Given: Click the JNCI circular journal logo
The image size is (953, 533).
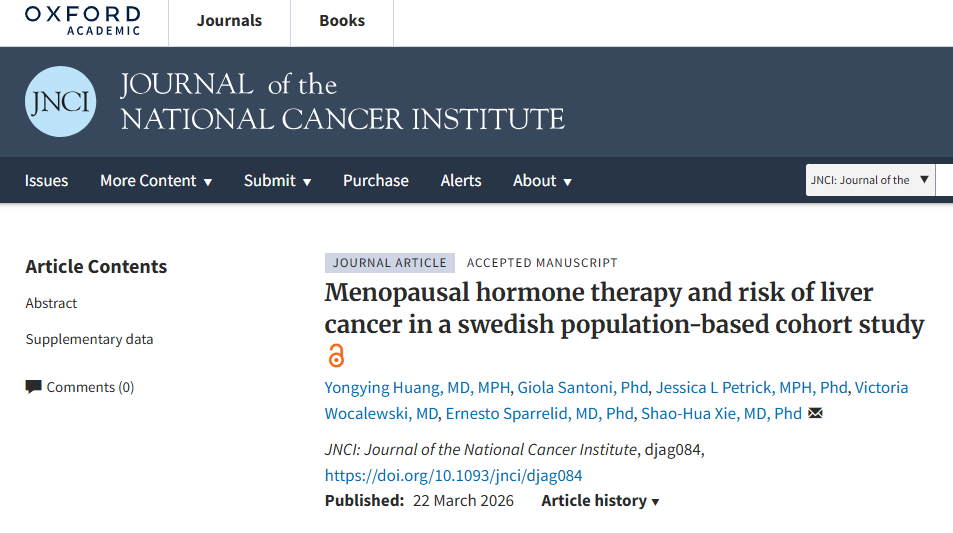Looking at the screenshot, I should coord(60,102).
